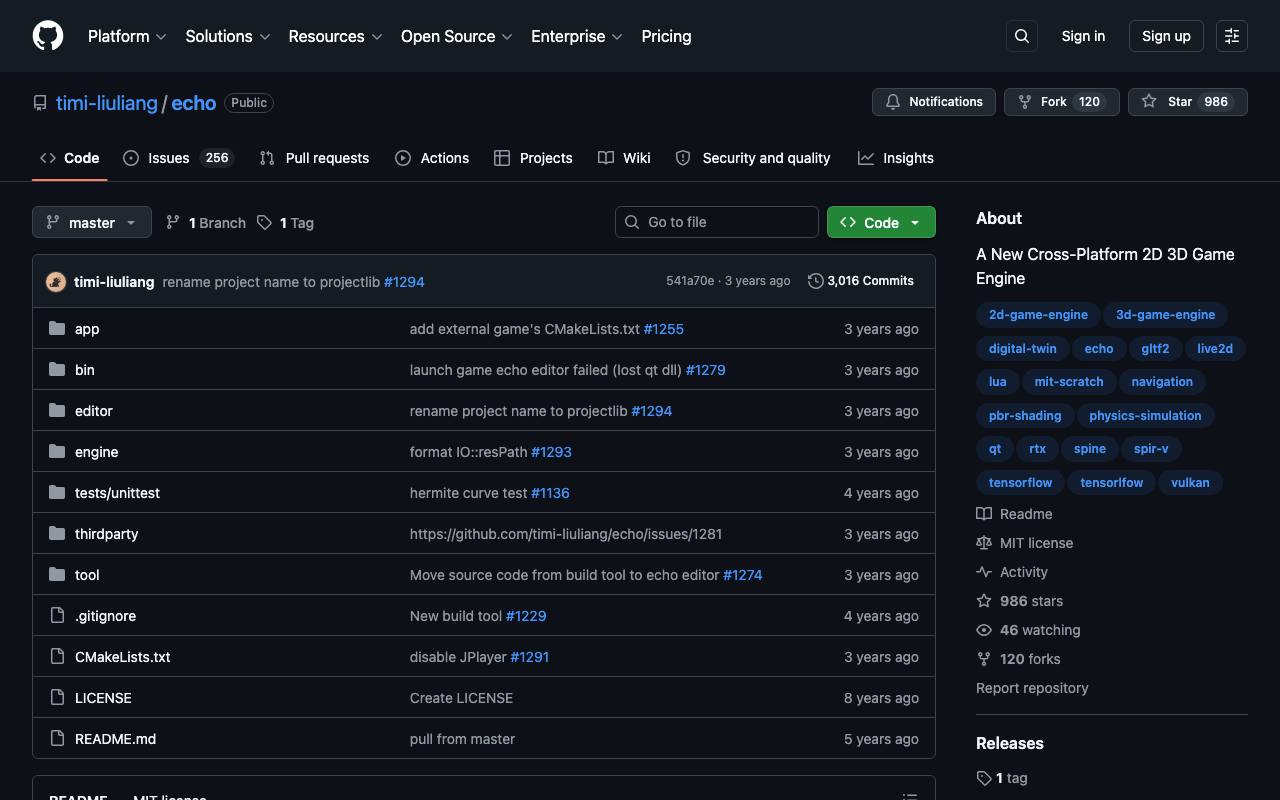
Task: Click the tag icon beside 1 Tag
Action: 264,223
